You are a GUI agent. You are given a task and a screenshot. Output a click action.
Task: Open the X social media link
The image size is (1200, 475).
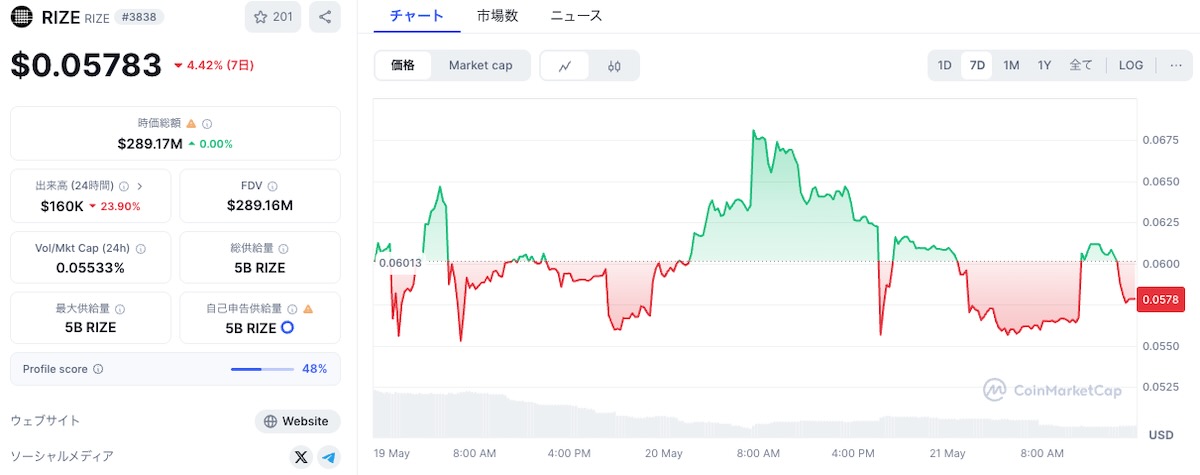(x=301, y=458)
